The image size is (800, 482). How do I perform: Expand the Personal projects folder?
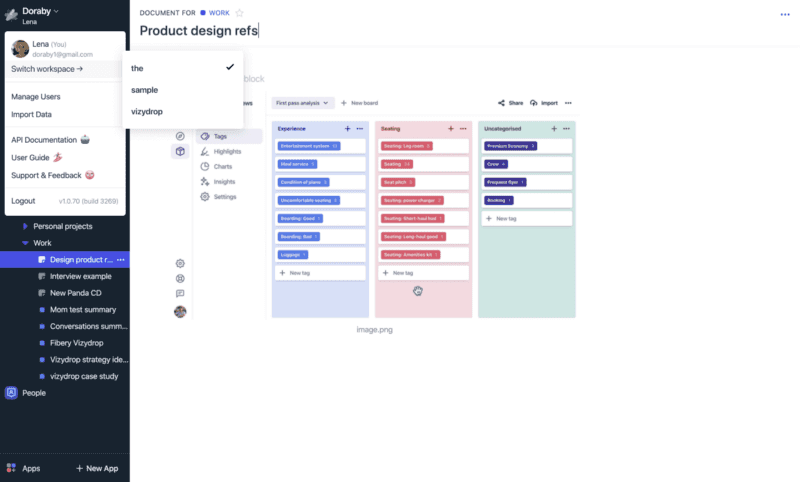click(25, 227)
